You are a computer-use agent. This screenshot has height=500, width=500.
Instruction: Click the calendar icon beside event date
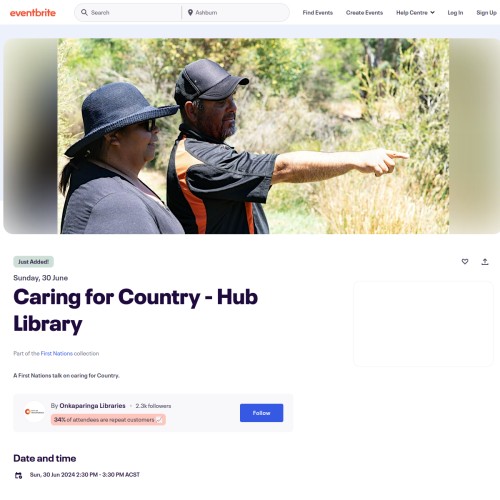pos(18,475)
